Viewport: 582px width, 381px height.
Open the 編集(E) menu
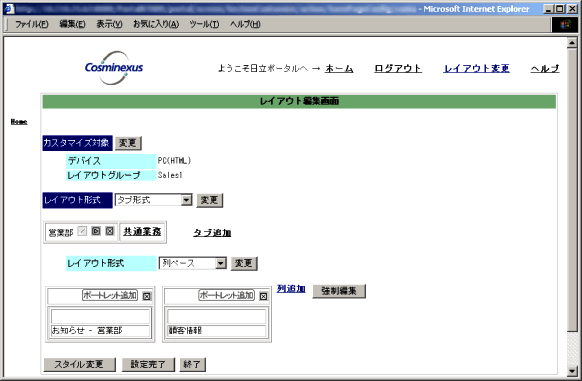click(72, 24)
